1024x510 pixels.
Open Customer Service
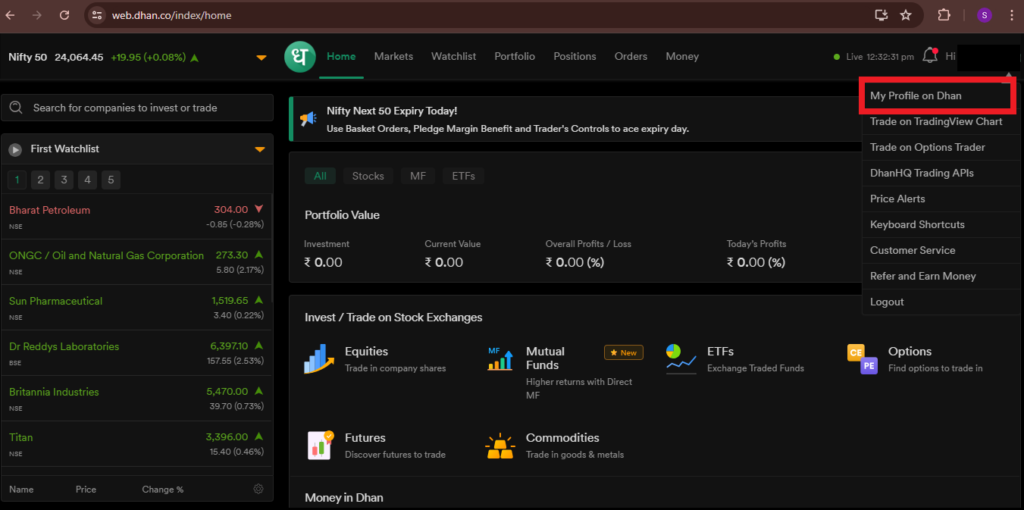pyautogui.click(x=940, y=250)
